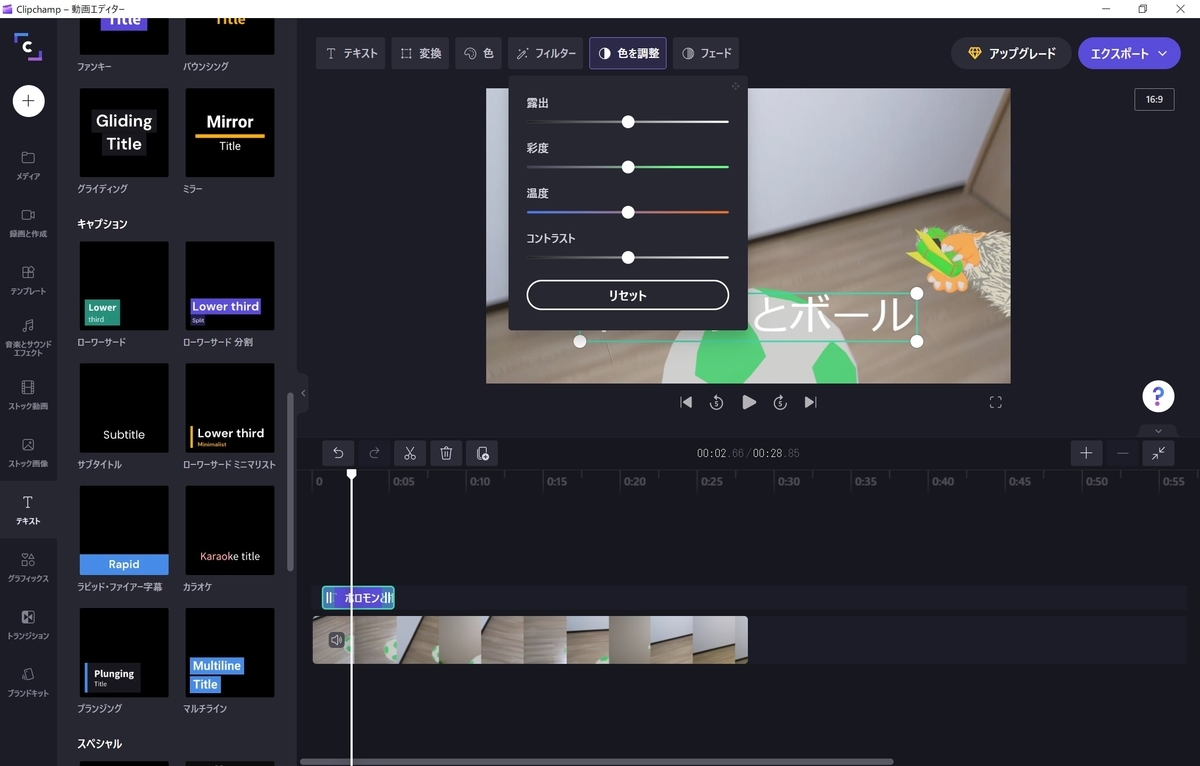
Task: Click the Clipchamp logo home icon
Action: pos(28,47)
